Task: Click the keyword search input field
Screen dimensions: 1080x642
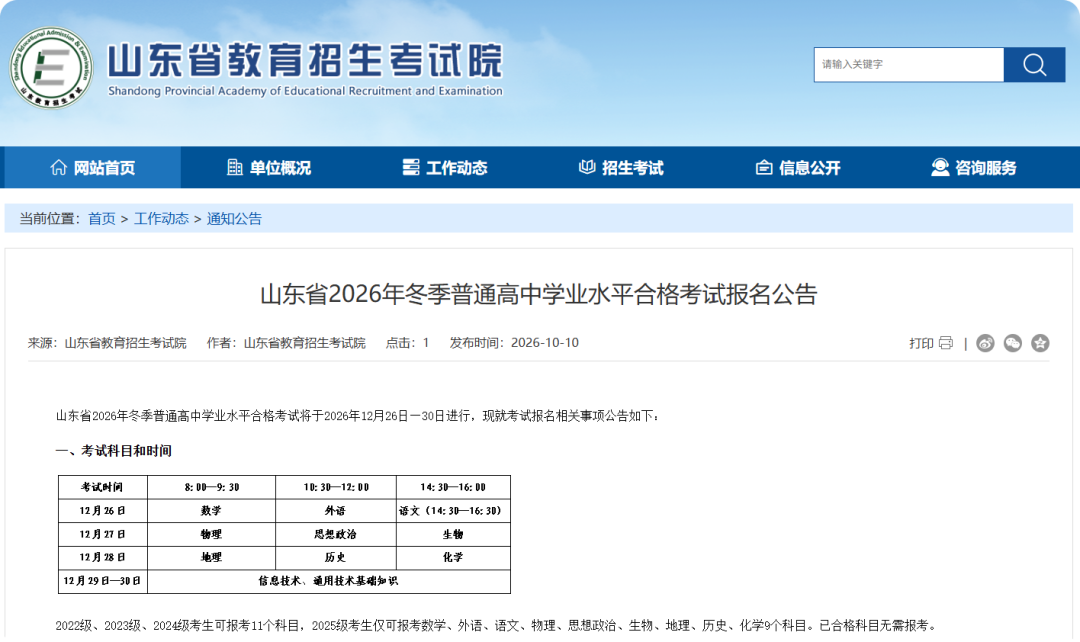Action: (908, 65)
